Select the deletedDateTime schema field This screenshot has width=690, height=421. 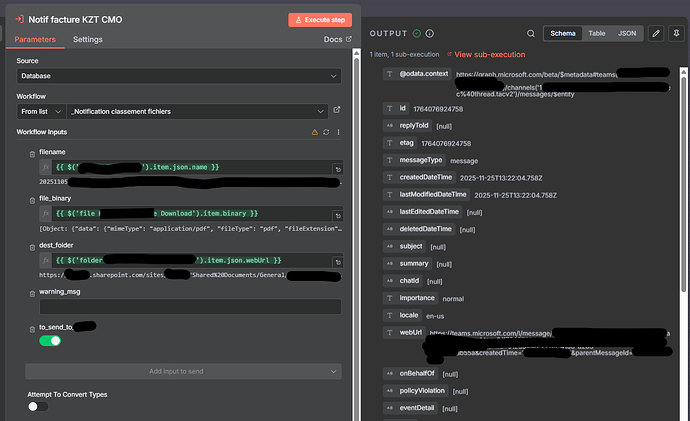click(419, 229)
